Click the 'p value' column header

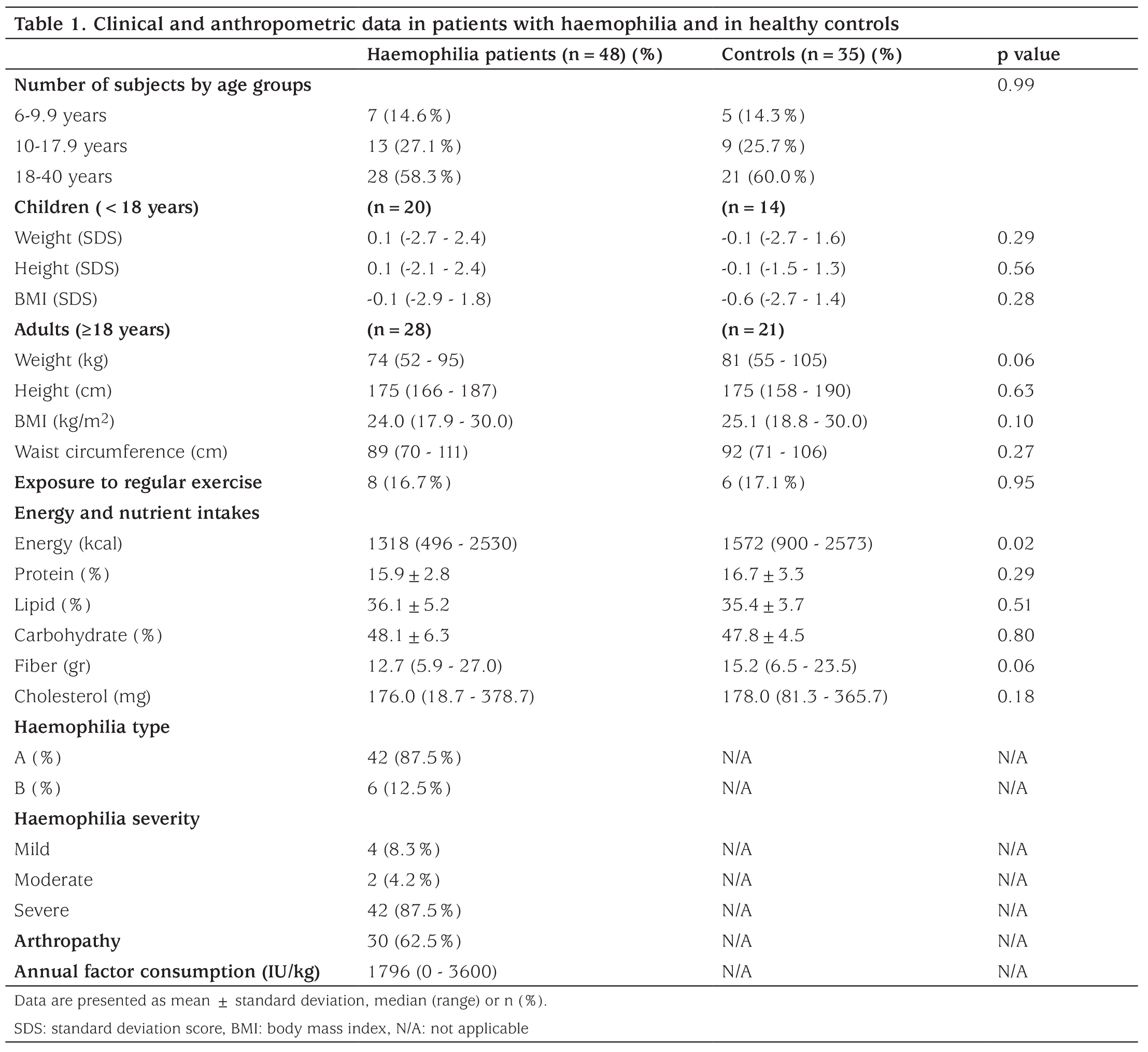point(1028,55)
